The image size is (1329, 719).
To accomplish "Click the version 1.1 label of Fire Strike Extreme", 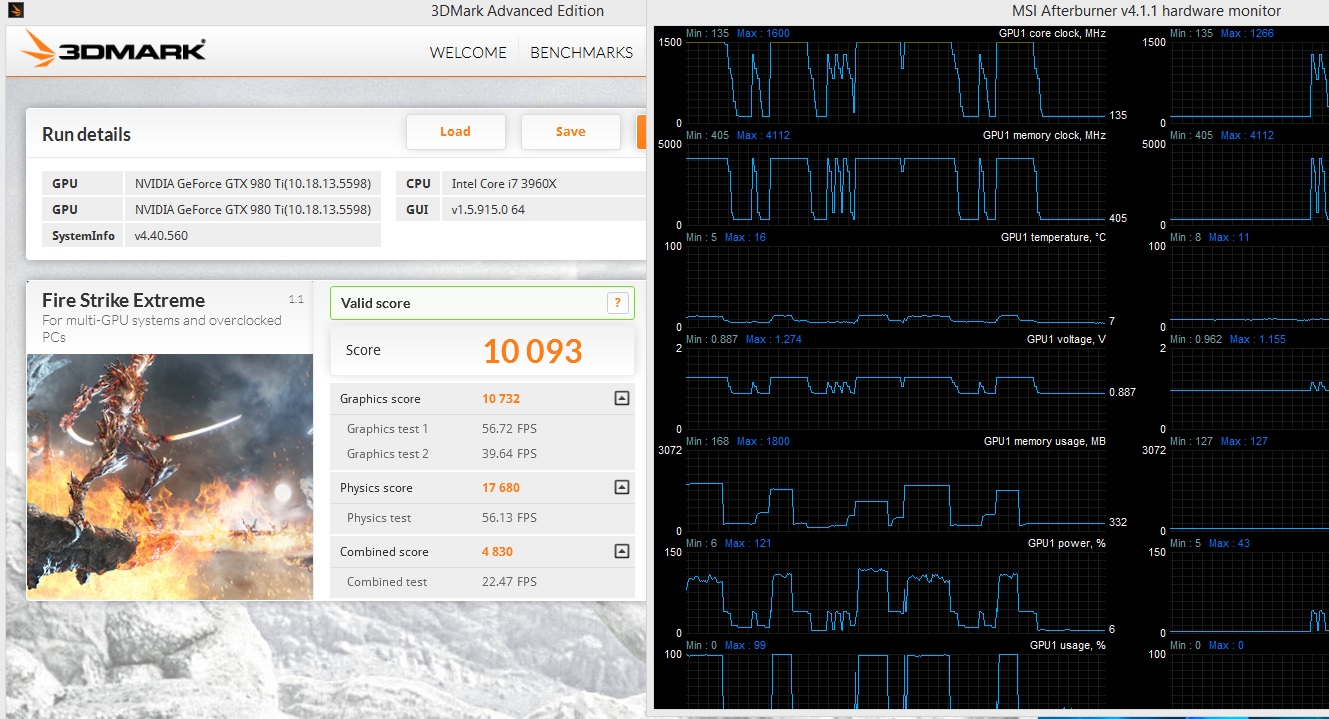I will click(296, 299).
